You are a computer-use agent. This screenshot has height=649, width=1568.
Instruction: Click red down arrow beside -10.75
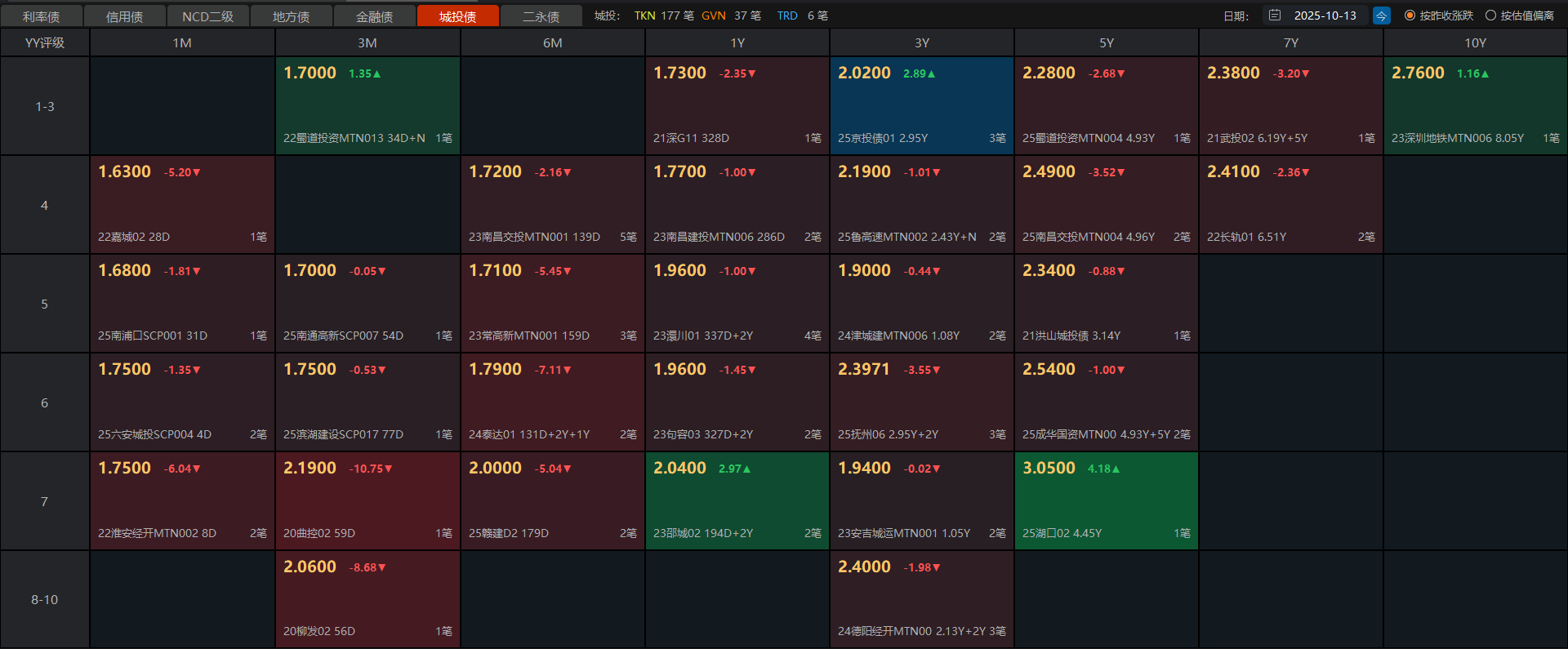389,469
